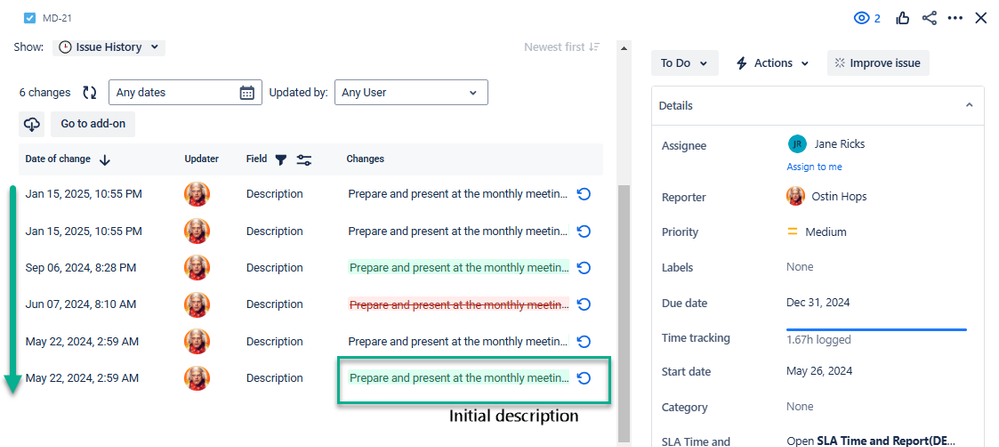
Task: Click the Labels value None
Action: [x=800, y=267]
